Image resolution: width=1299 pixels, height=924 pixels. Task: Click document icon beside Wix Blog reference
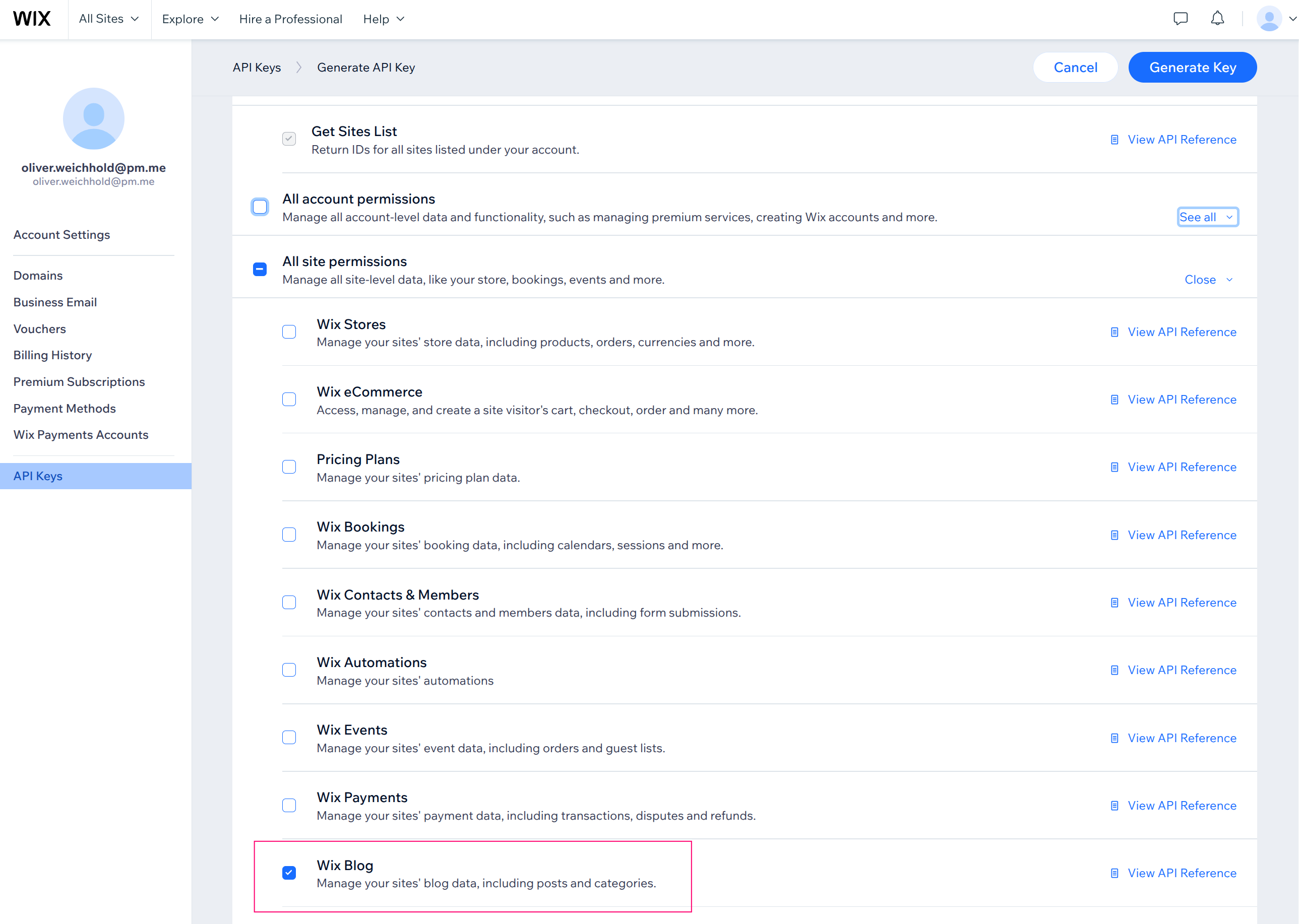click(1114, 873)
